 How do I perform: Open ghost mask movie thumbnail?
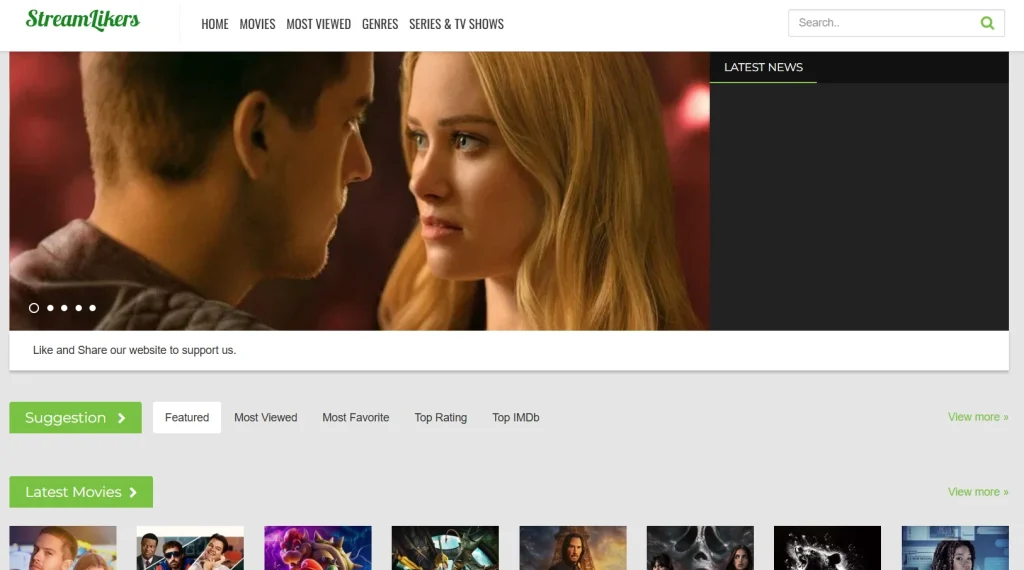tap(700, 548)
